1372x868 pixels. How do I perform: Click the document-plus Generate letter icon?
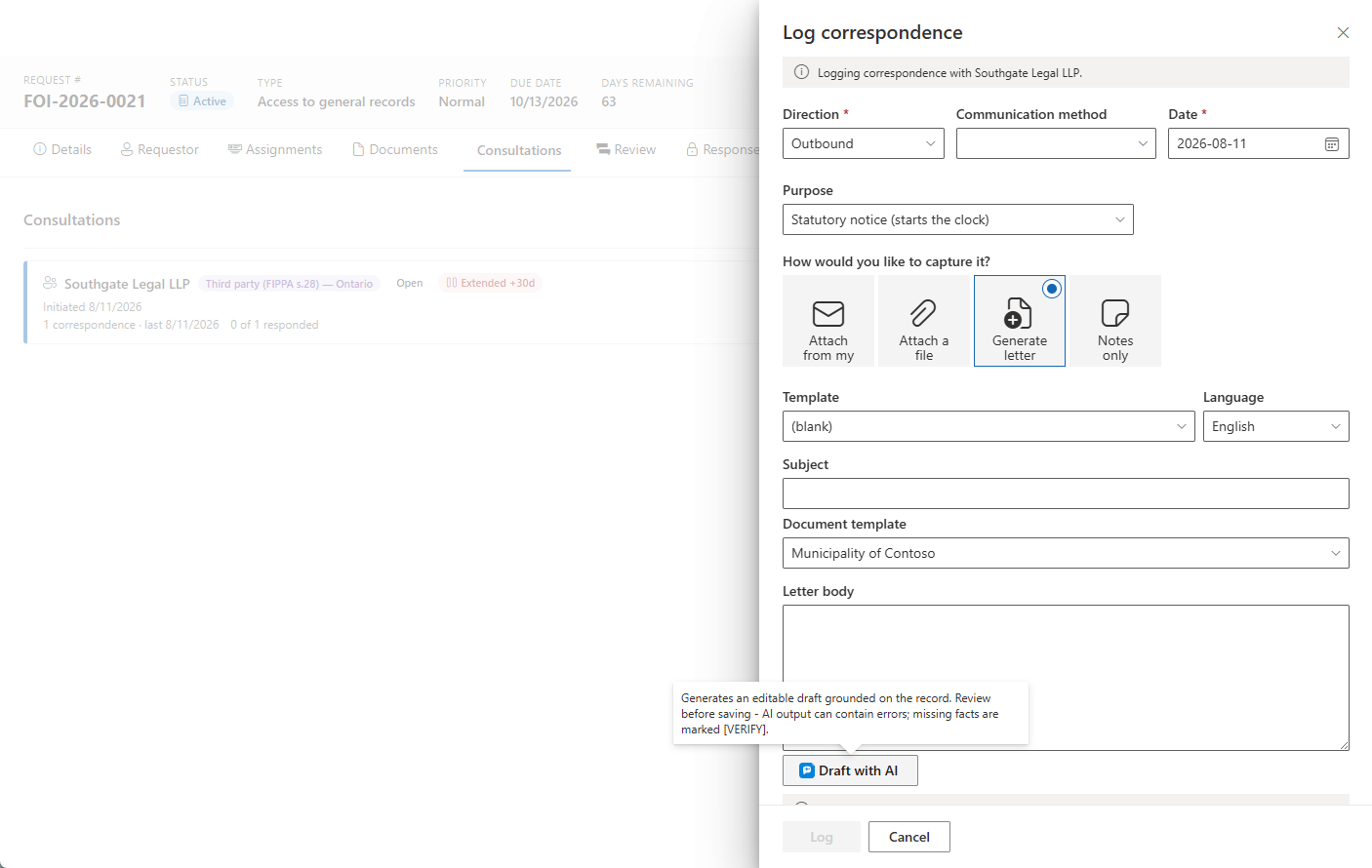[1019, 313]
